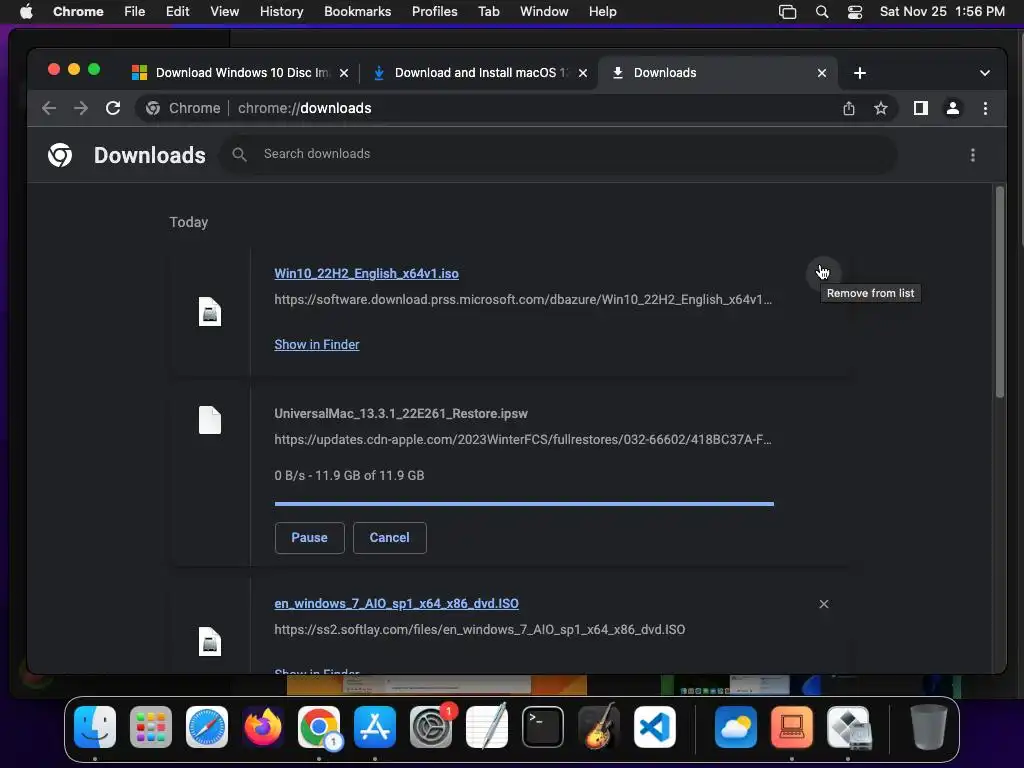Open the History menu
This screenshot has width=1024, height=768.
(x=281, y=12)
